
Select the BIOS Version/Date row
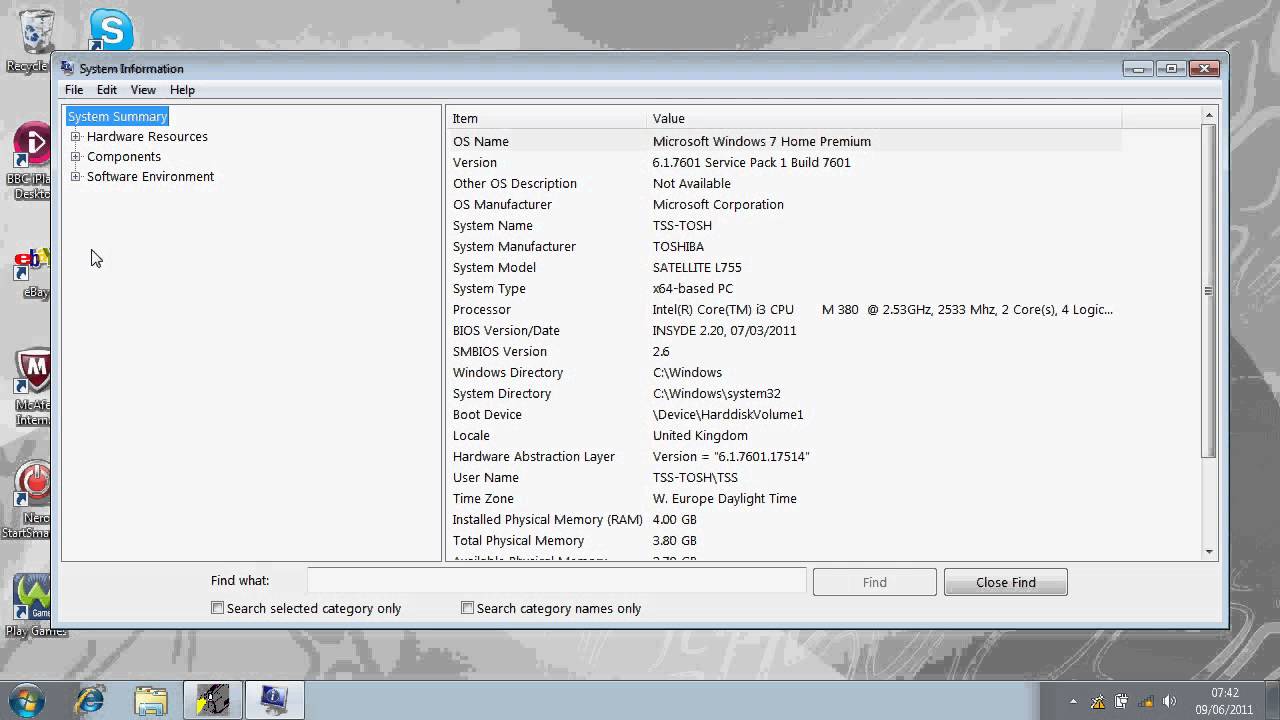click(x=784, y=330)
